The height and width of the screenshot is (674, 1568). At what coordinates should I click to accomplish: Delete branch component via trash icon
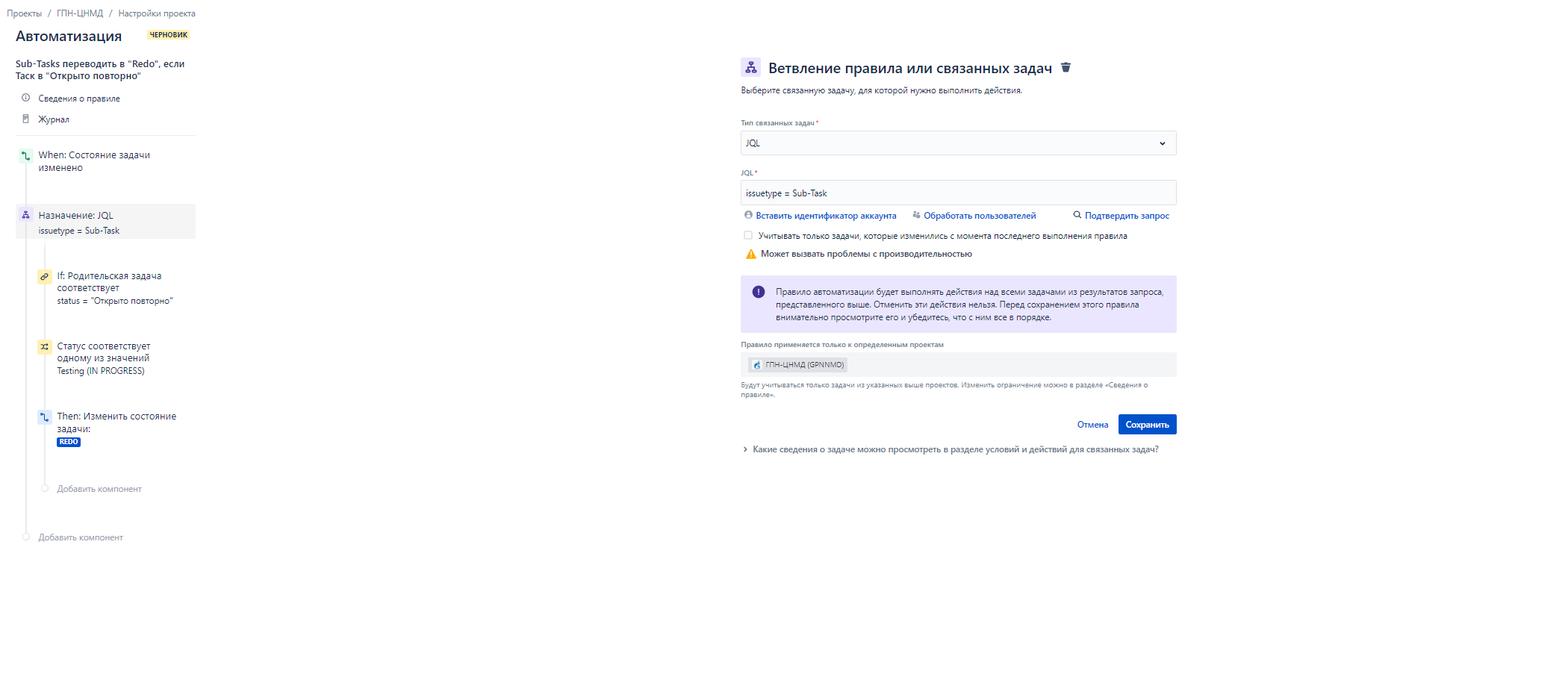pyautogui.click(x=1065, y=68)
